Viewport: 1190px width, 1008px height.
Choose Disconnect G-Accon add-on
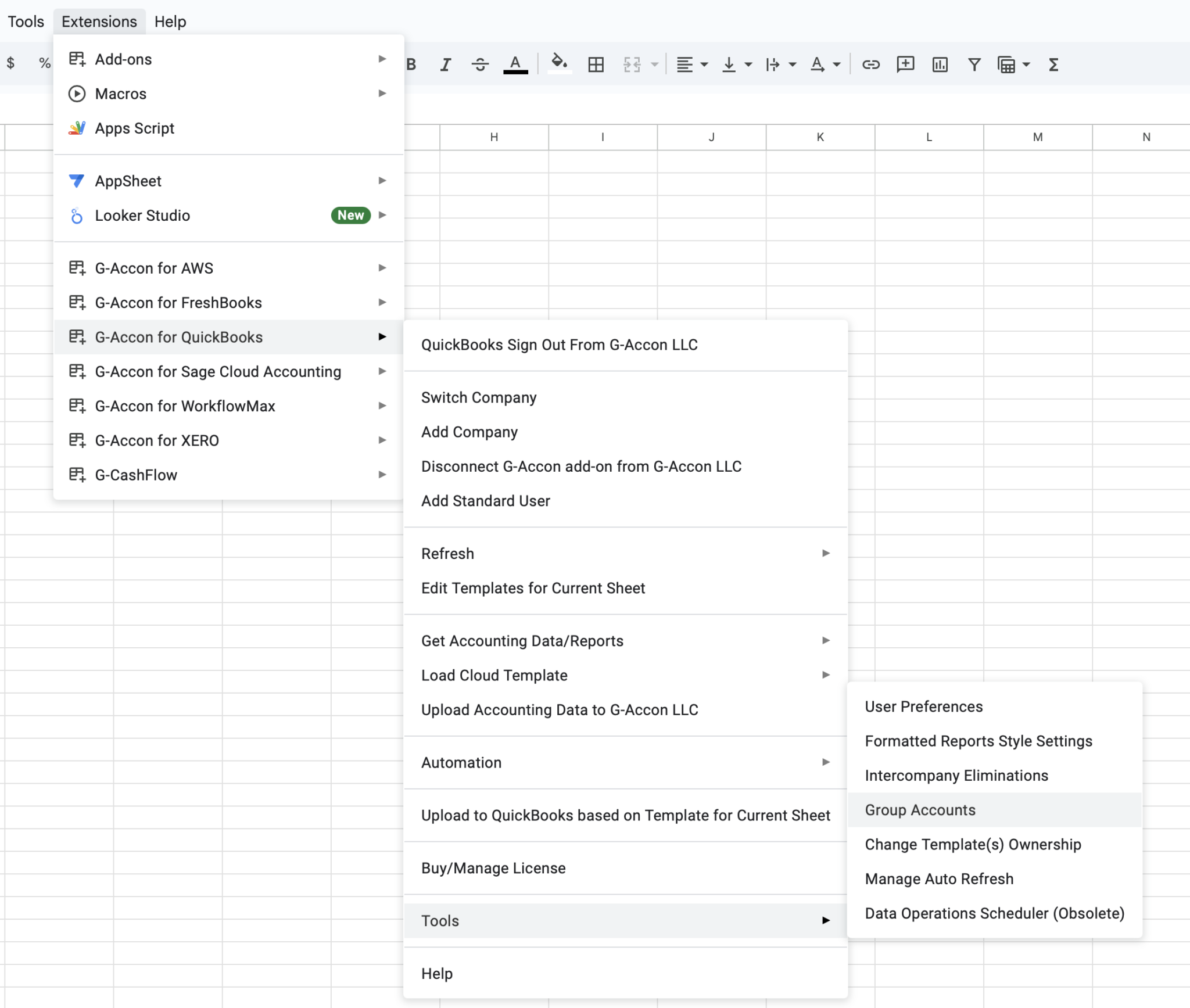click(x=626, y=466)
